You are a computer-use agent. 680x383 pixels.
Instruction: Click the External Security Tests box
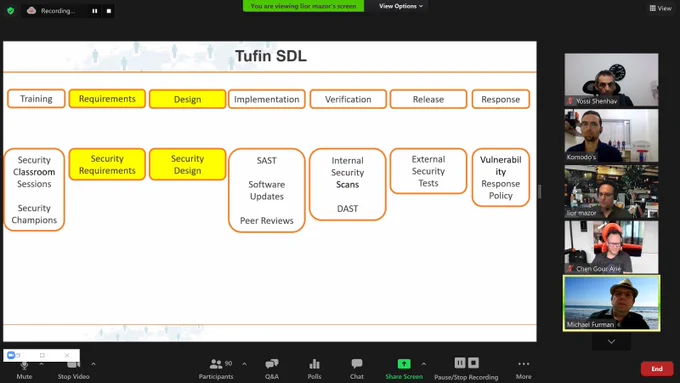(428, 171)
